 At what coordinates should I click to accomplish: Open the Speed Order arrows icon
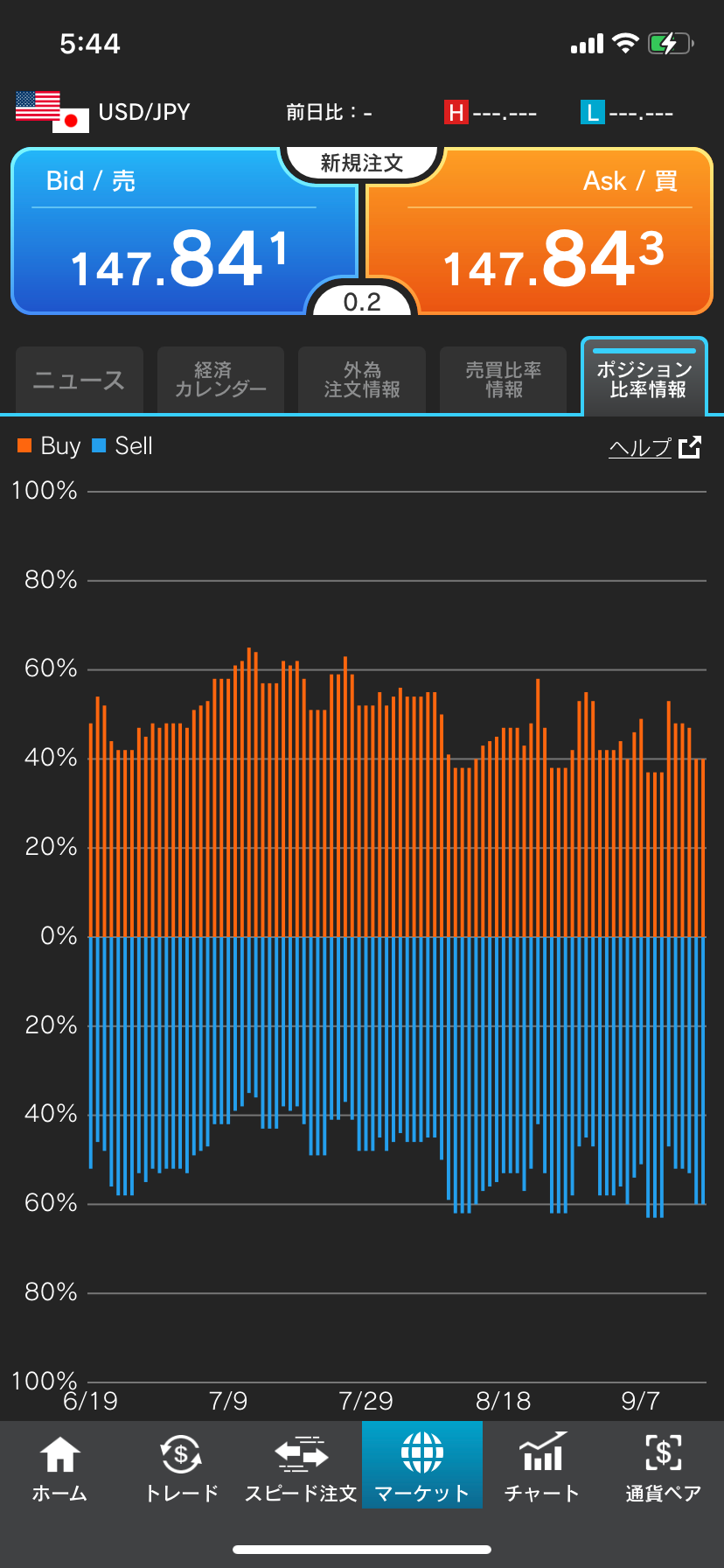[x=301, y=1454]
